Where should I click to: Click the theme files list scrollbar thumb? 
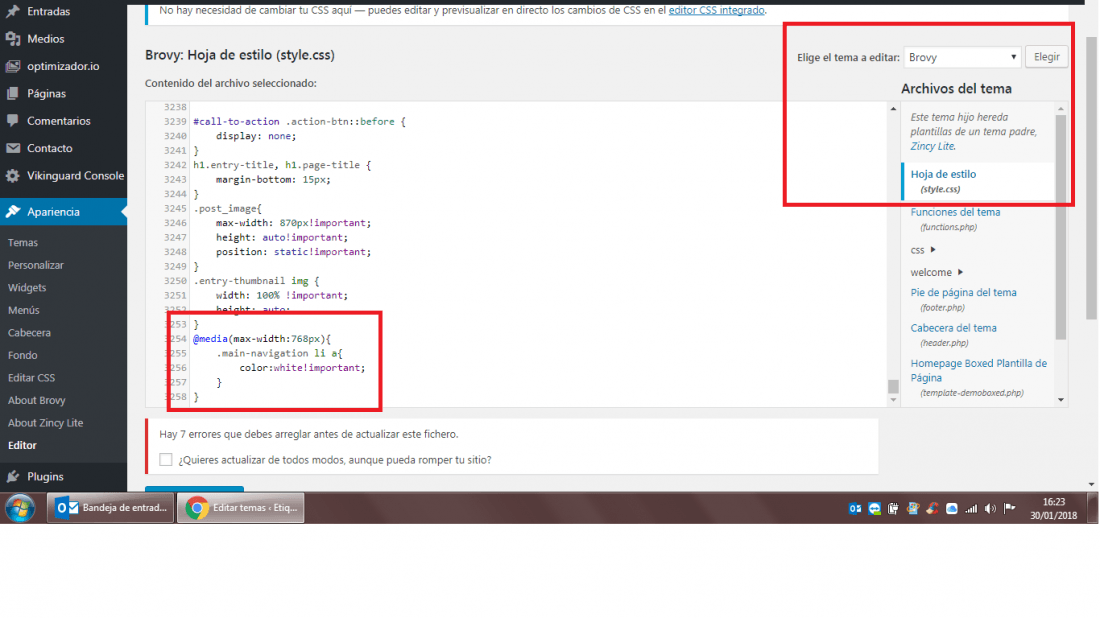(x=1061, y=226)
